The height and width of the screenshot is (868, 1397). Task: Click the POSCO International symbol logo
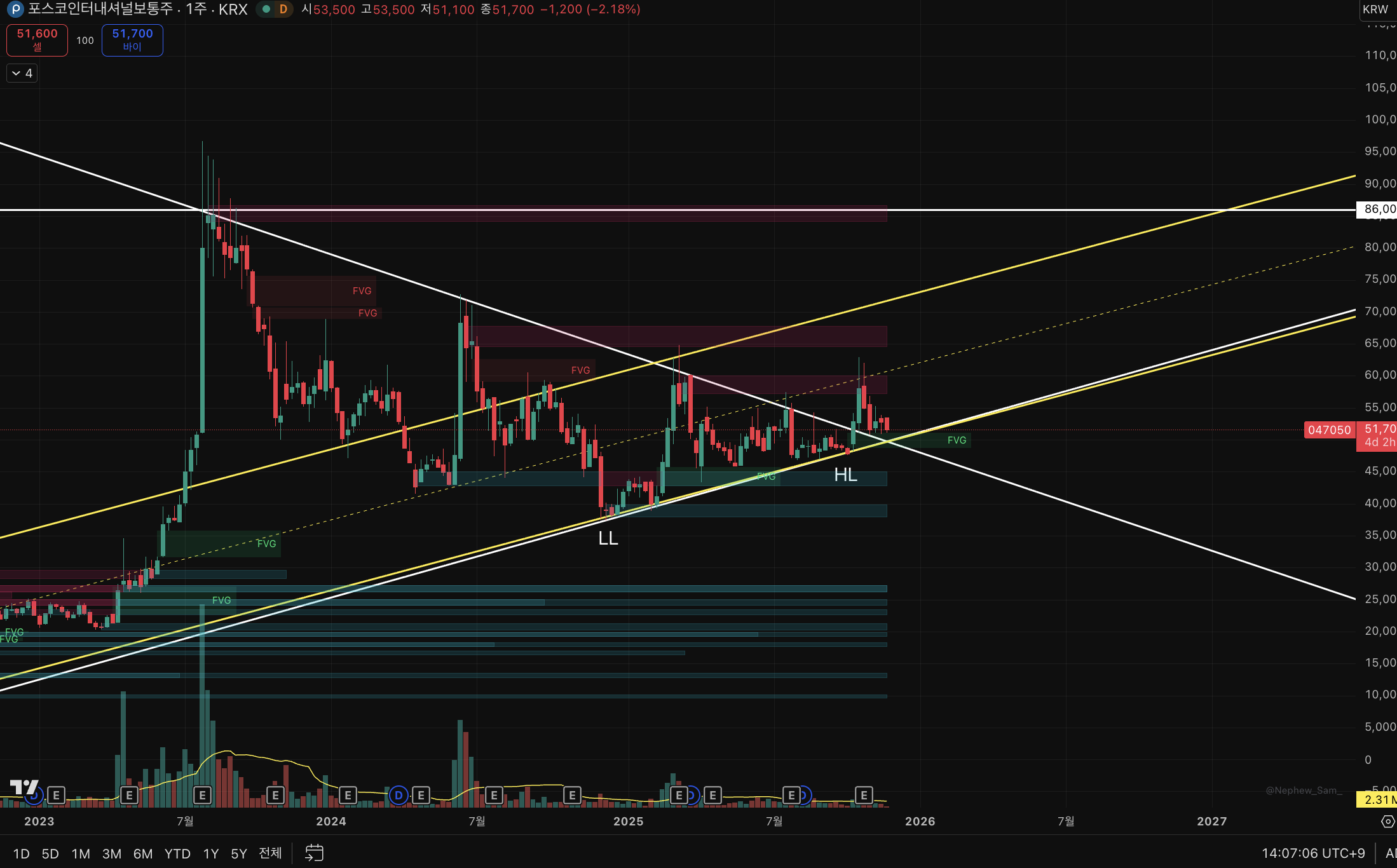(x=14, y=10)
